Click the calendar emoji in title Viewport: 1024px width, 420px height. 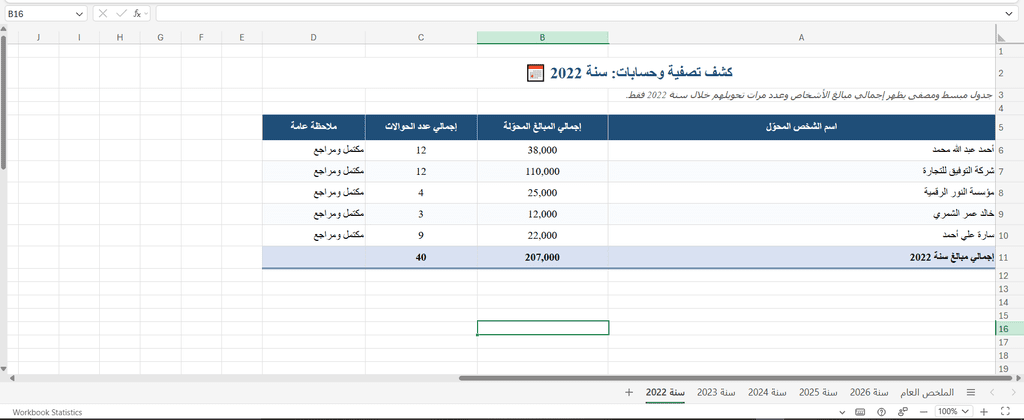(x=535, y=73)
